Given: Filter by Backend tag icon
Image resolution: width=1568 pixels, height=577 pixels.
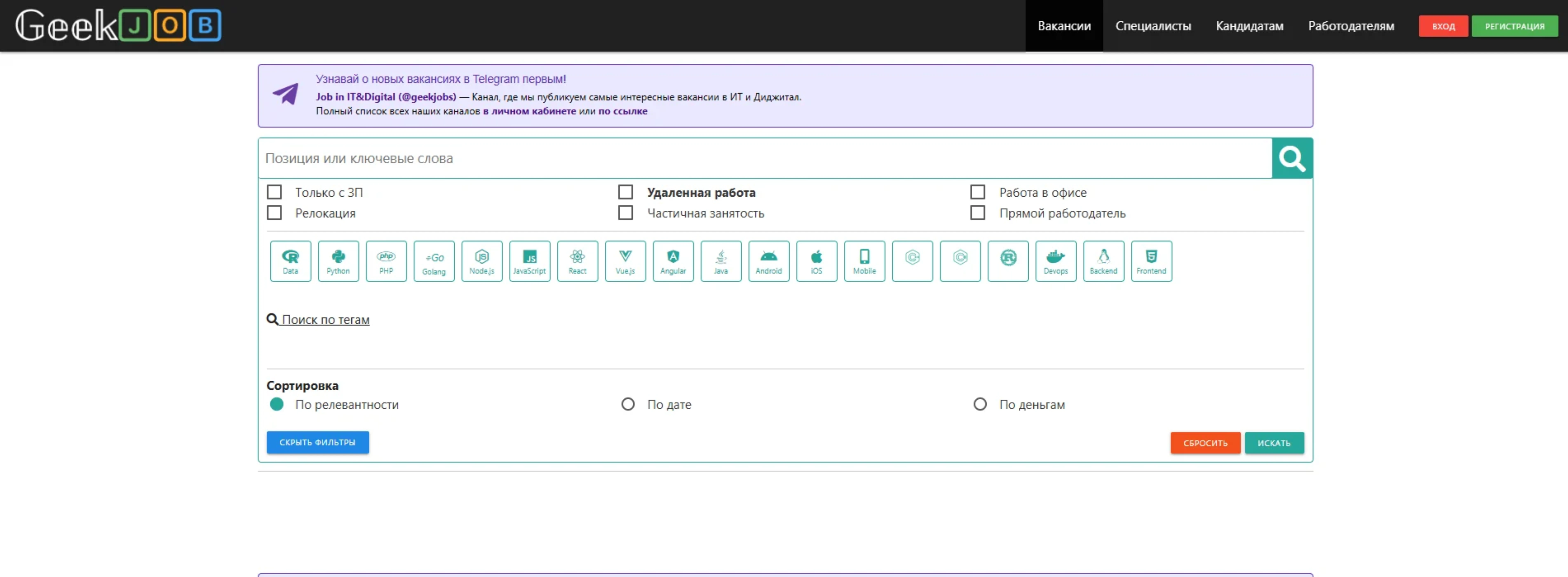Looking at the screenshot, I should click(x=1104, y=261).
